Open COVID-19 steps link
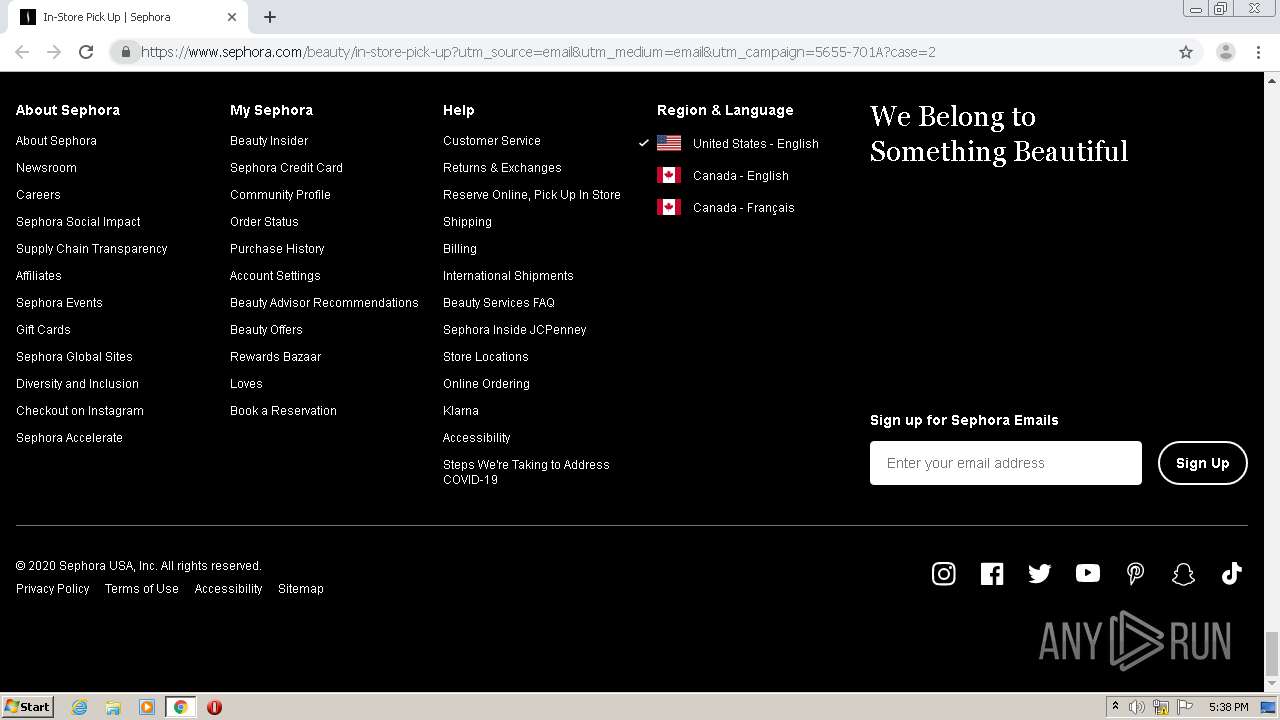 tap(526, 472)
